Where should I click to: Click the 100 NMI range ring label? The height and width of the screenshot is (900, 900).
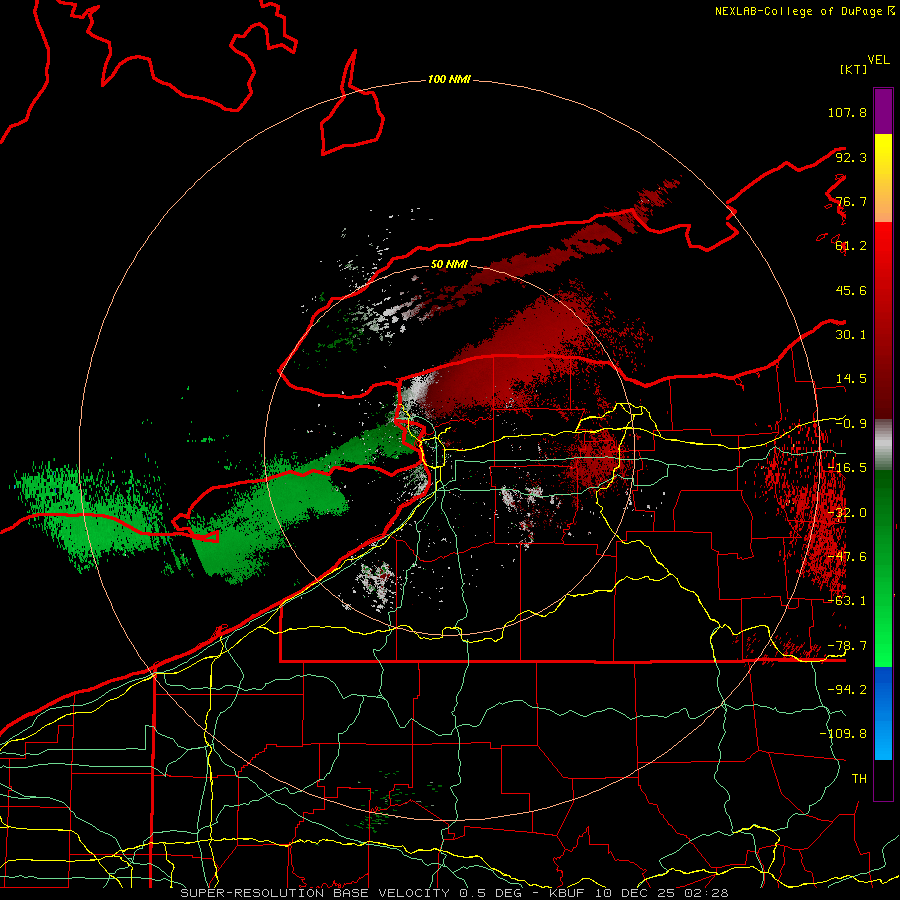click(x=449, y=79)
